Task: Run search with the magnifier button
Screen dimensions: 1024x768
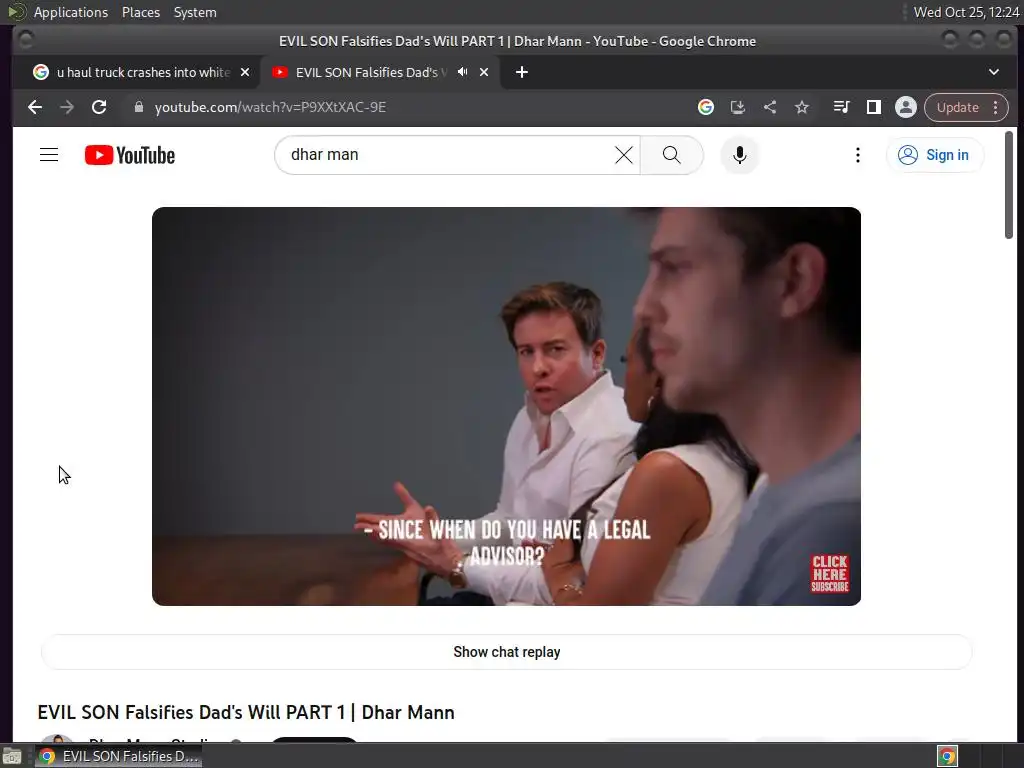Action: pos(671,155)
